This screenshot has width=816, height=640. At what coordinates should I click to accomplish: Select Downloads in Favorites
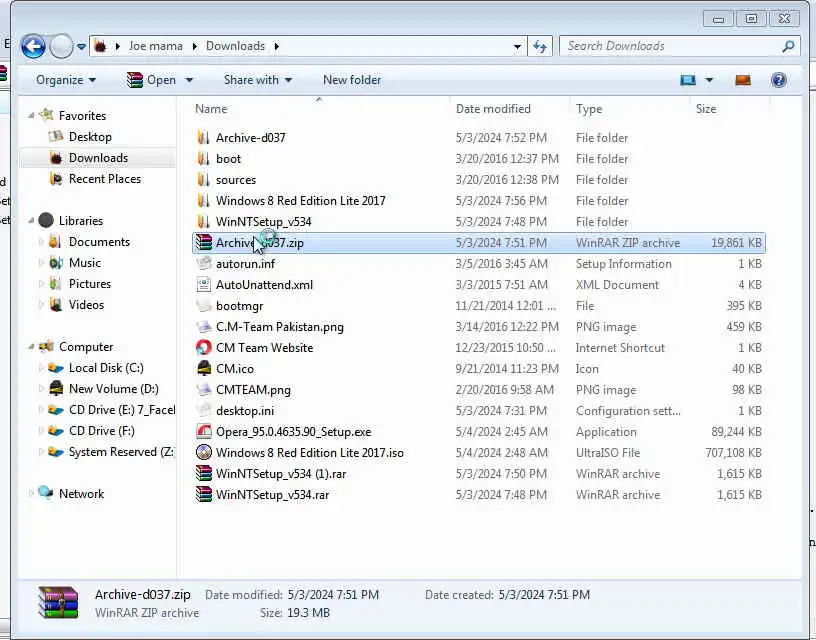coord(98,158)
